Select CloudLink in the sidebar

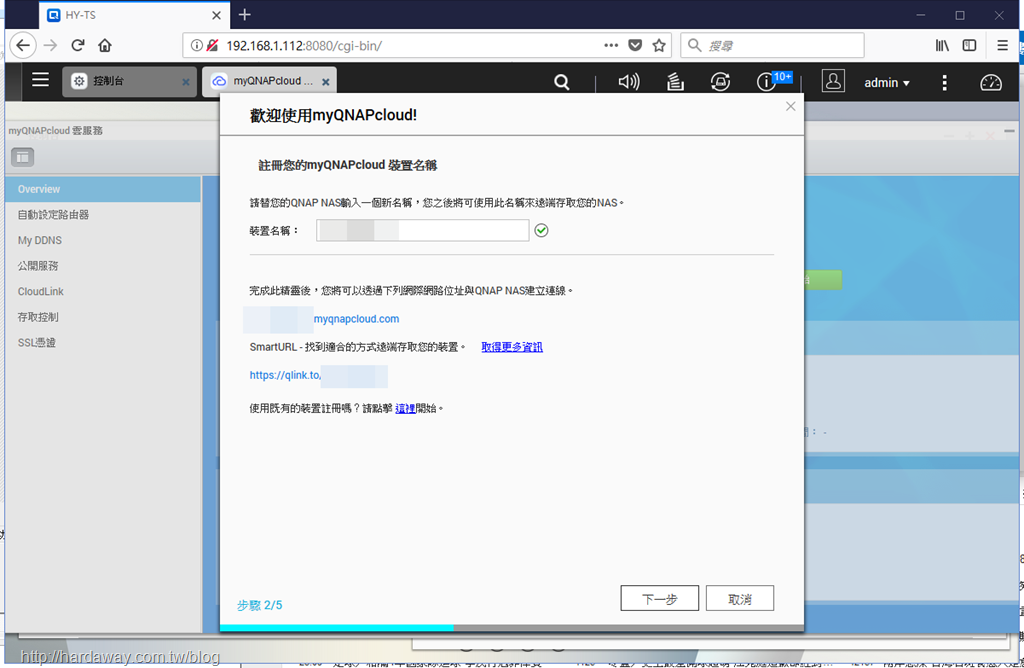[103, 291]
